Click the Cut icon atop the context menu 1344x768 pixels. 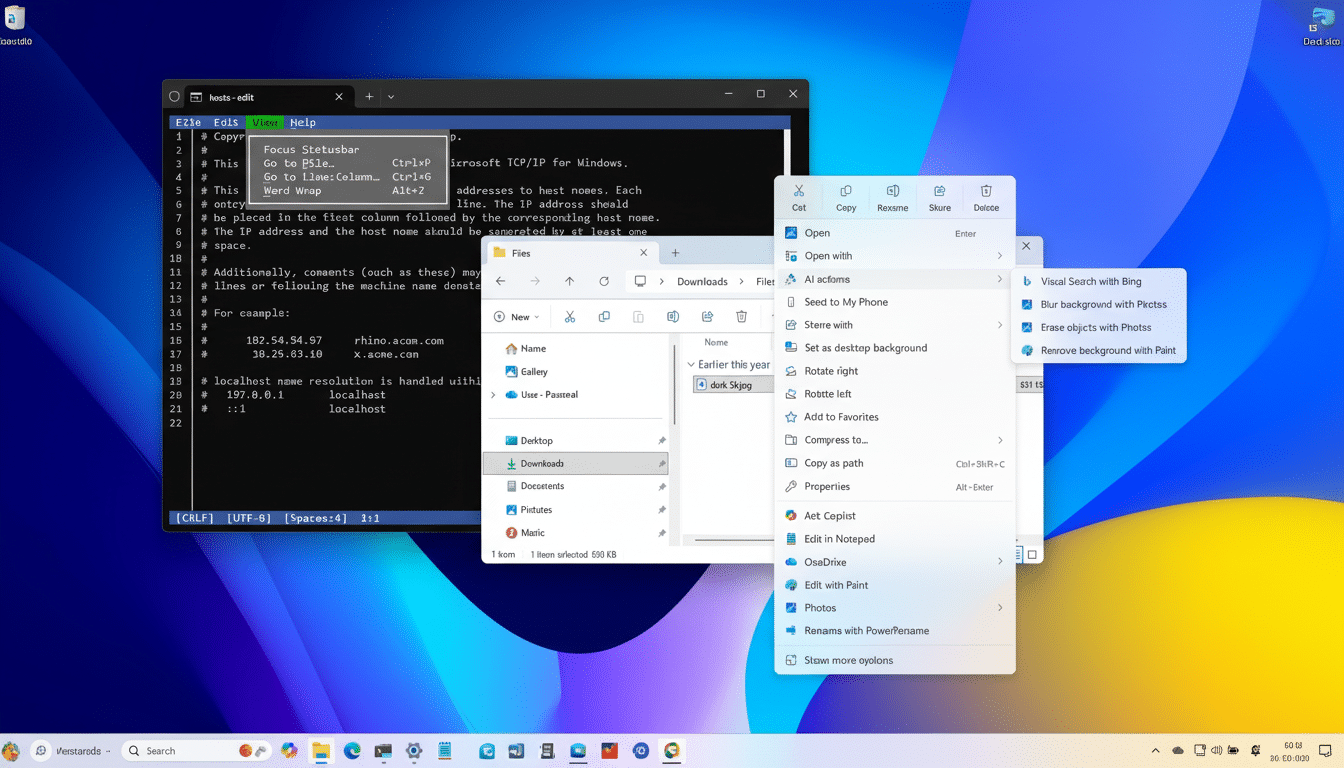pyautogui.click(x=799, y=197)
